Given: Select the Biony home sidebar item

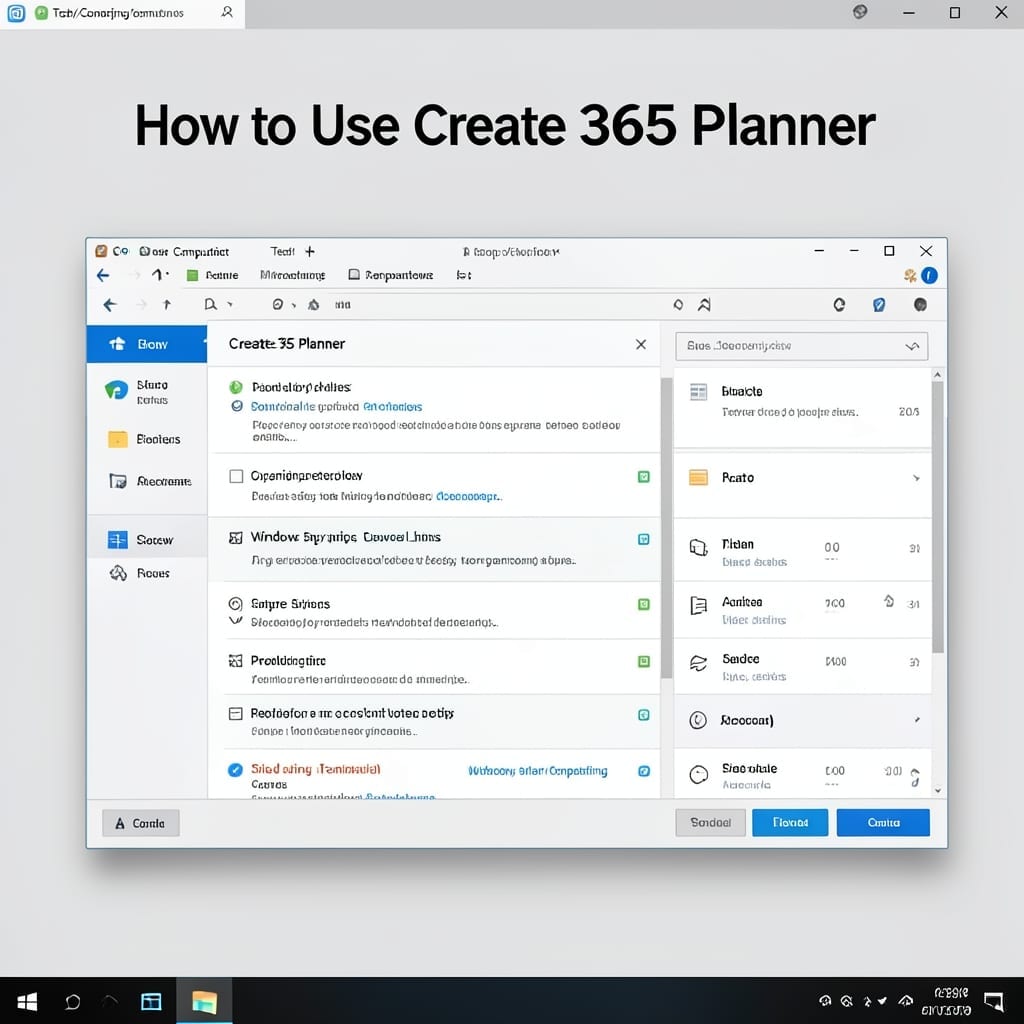Looking at the screenshot, I should pyautogui.click(x=146, y=344).
